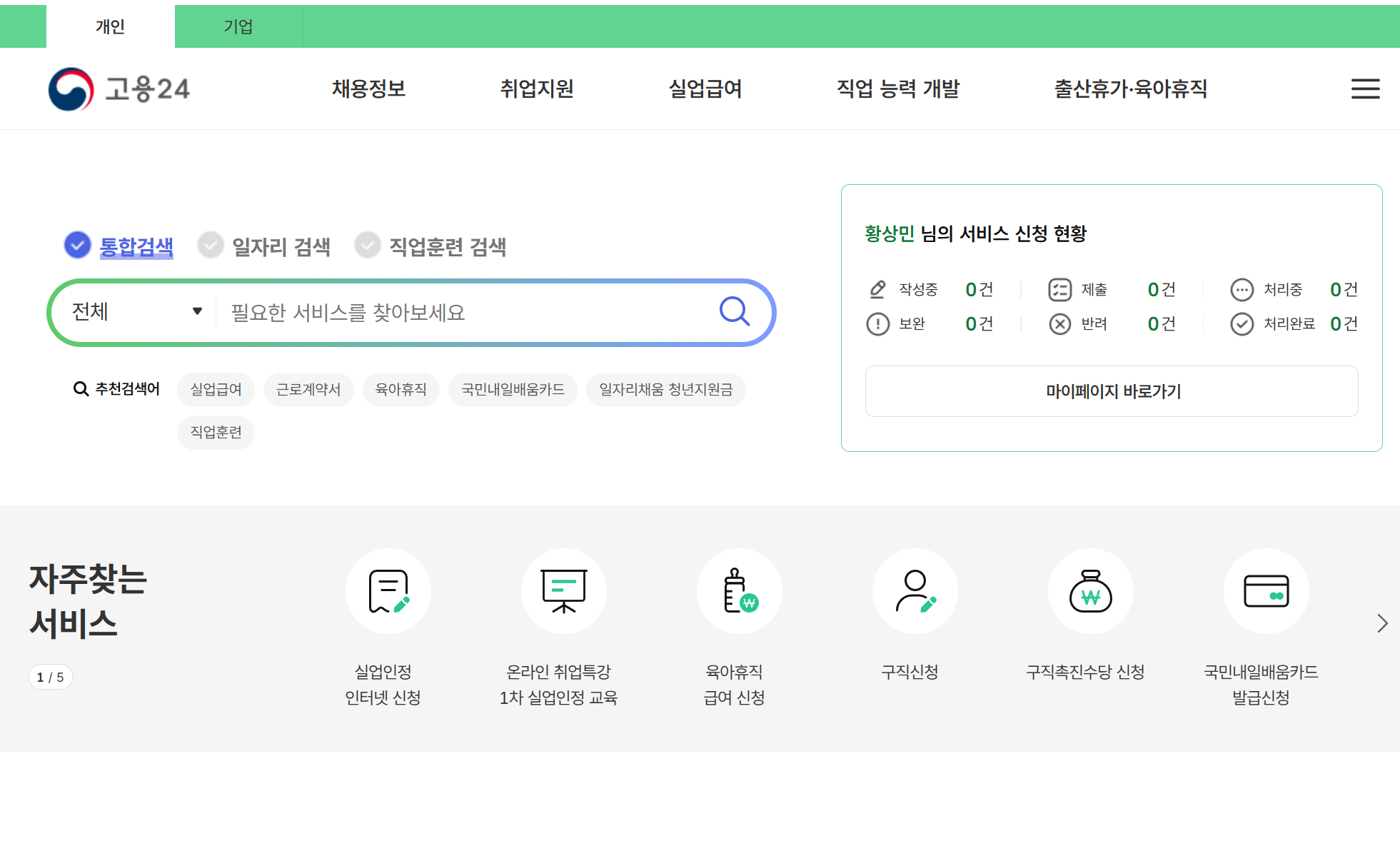This screenshot has width=1400, height=841.
Task: Click 마이페이지 바로가기 button
Action: (x=1112, y=391)
